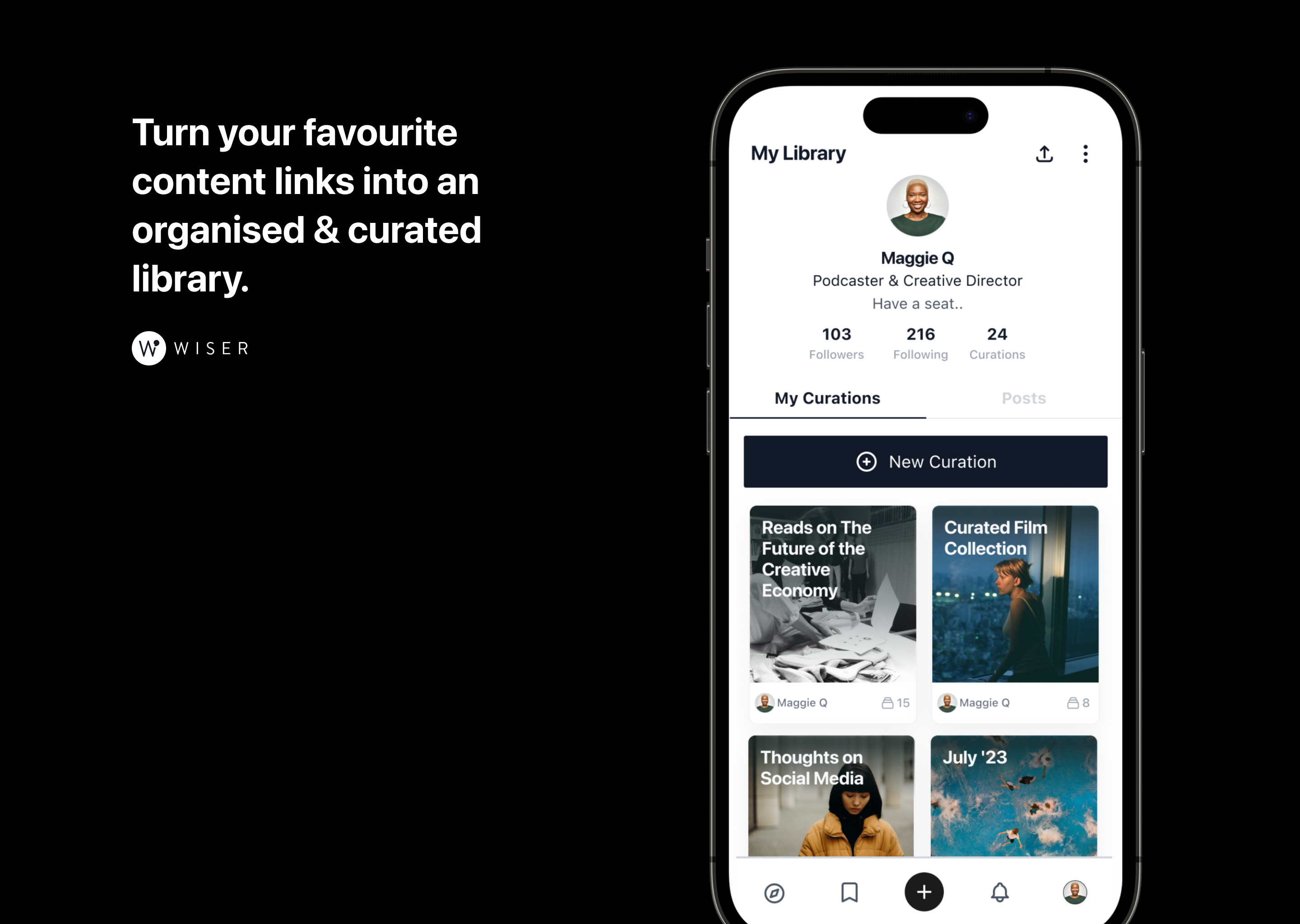Tap the New Curation plus circle icon
Viewport: 1300px width, 924px height.
(866, 461)
